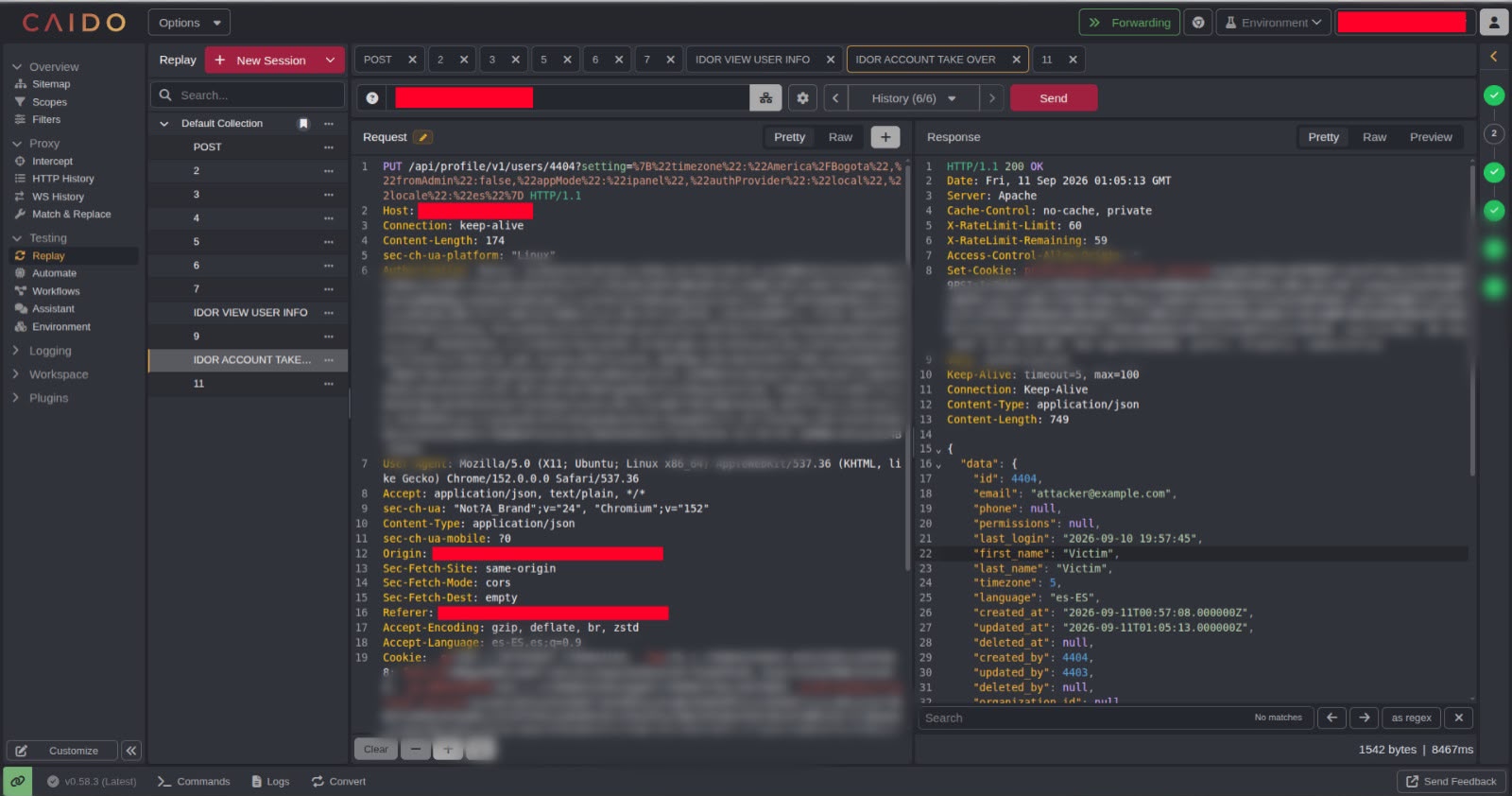Jump to next search match arrow
Image resolution: width=1512 pixels, height=796 pixels.
tap(1365, 718)
